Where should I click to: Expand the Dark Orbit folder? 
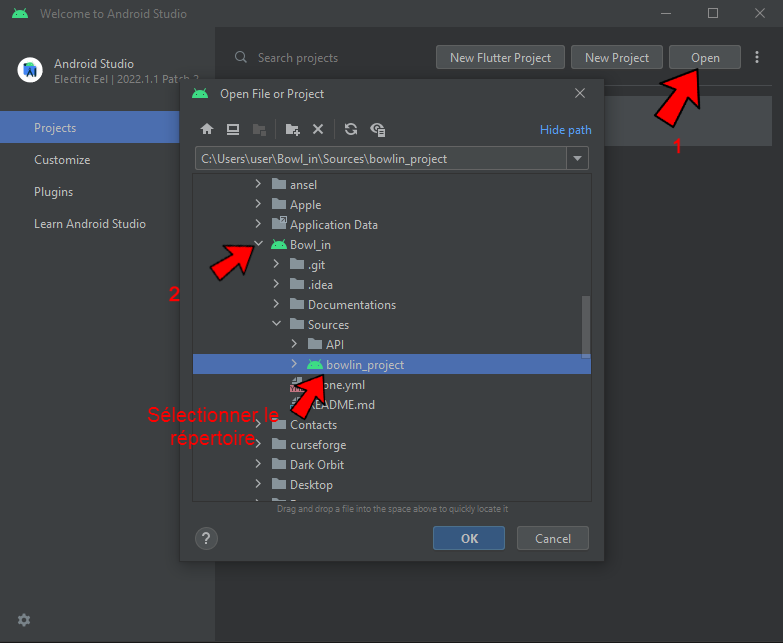[258, 464]
